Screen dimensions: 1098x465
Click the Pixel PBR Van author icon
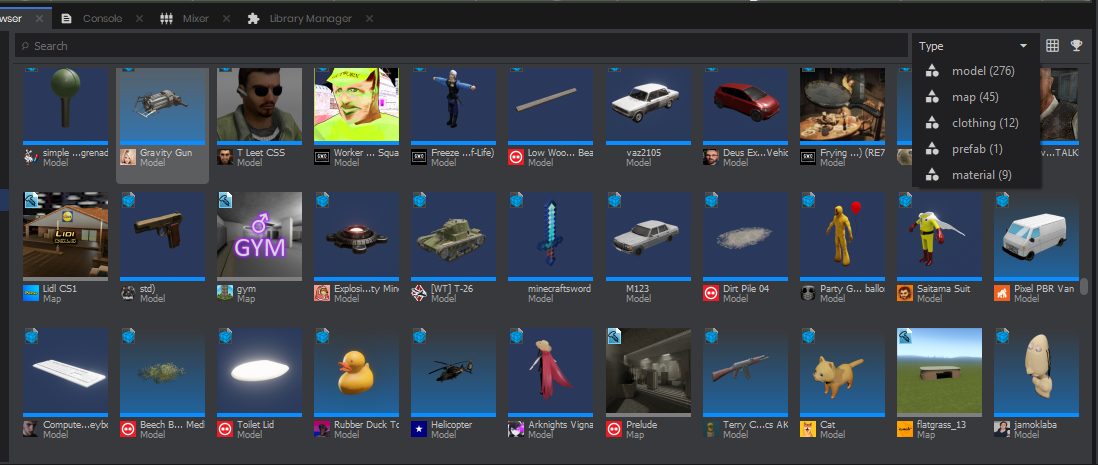point(1001,293)
